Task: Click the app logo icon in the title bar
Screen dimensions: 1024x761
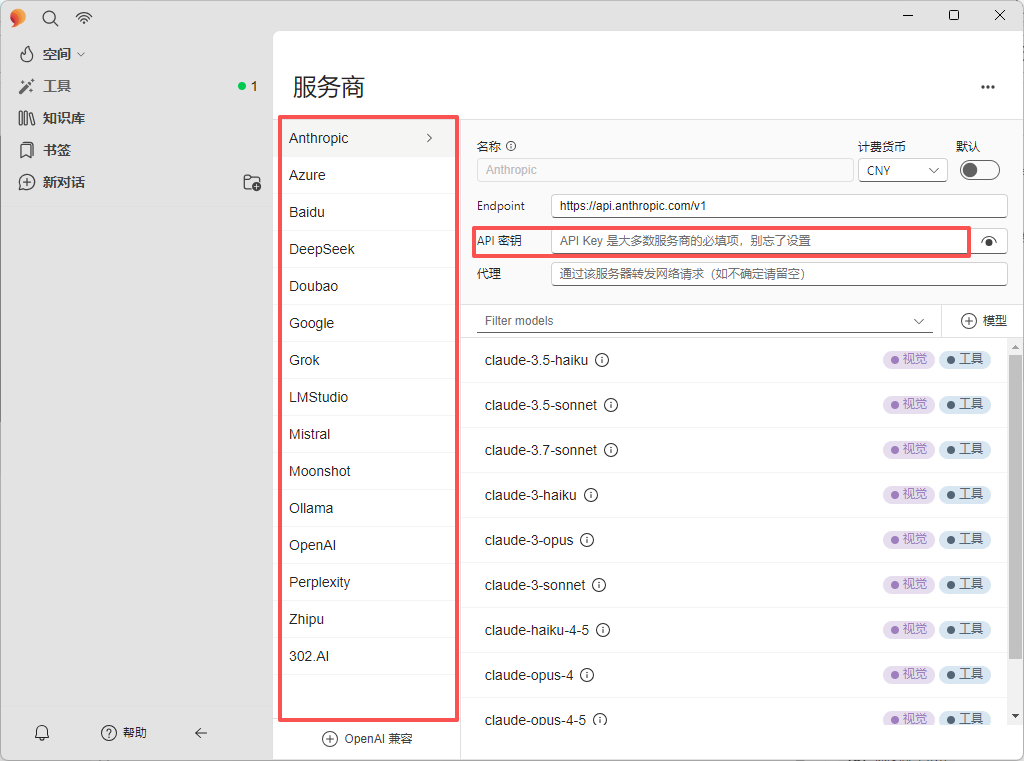Action: click(18, 18)
